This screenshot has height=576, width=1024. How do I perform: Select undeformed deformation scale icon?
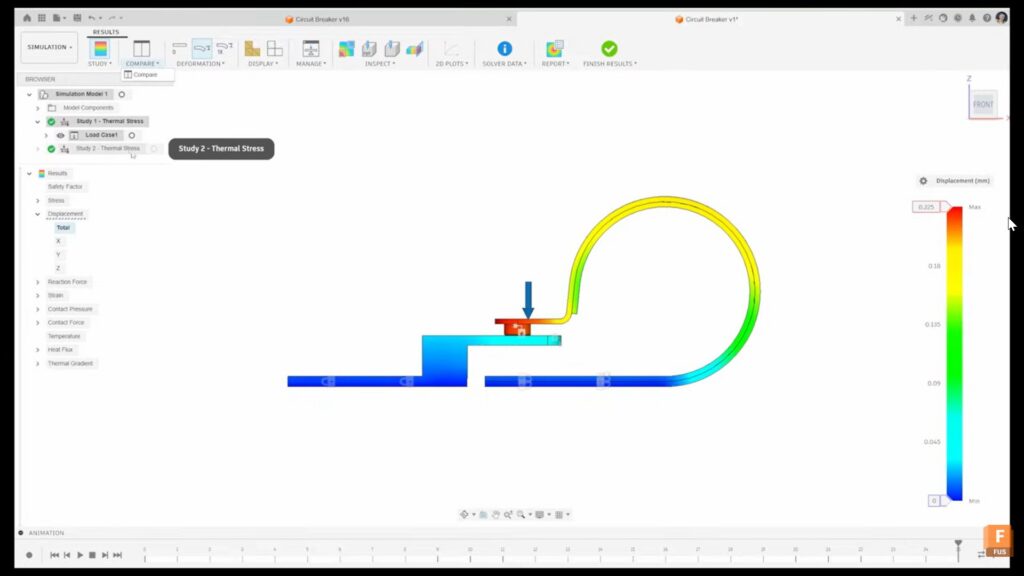(179, 48)
